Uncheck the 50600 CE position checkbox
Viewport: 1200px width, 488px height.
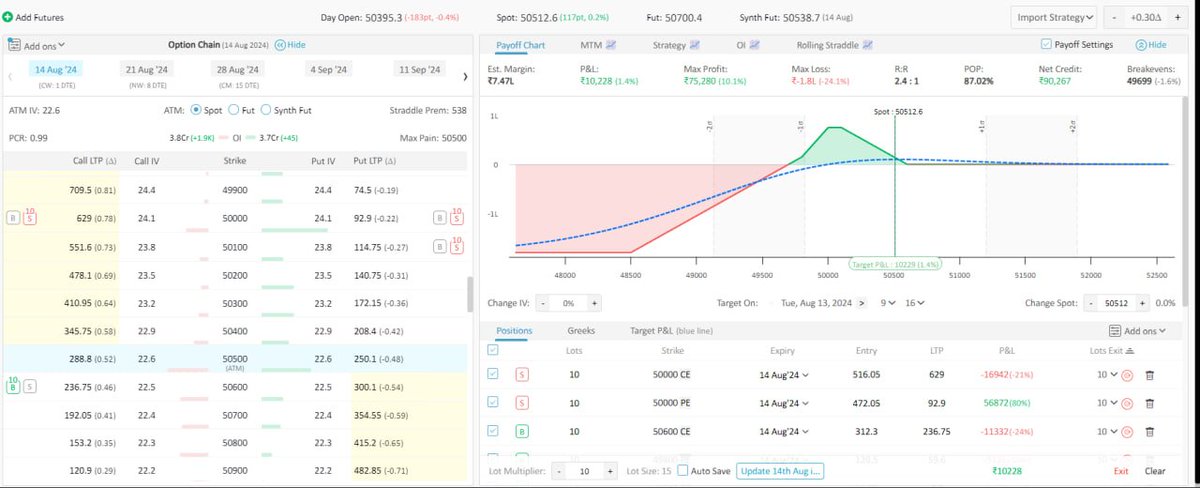pos(493,431)
